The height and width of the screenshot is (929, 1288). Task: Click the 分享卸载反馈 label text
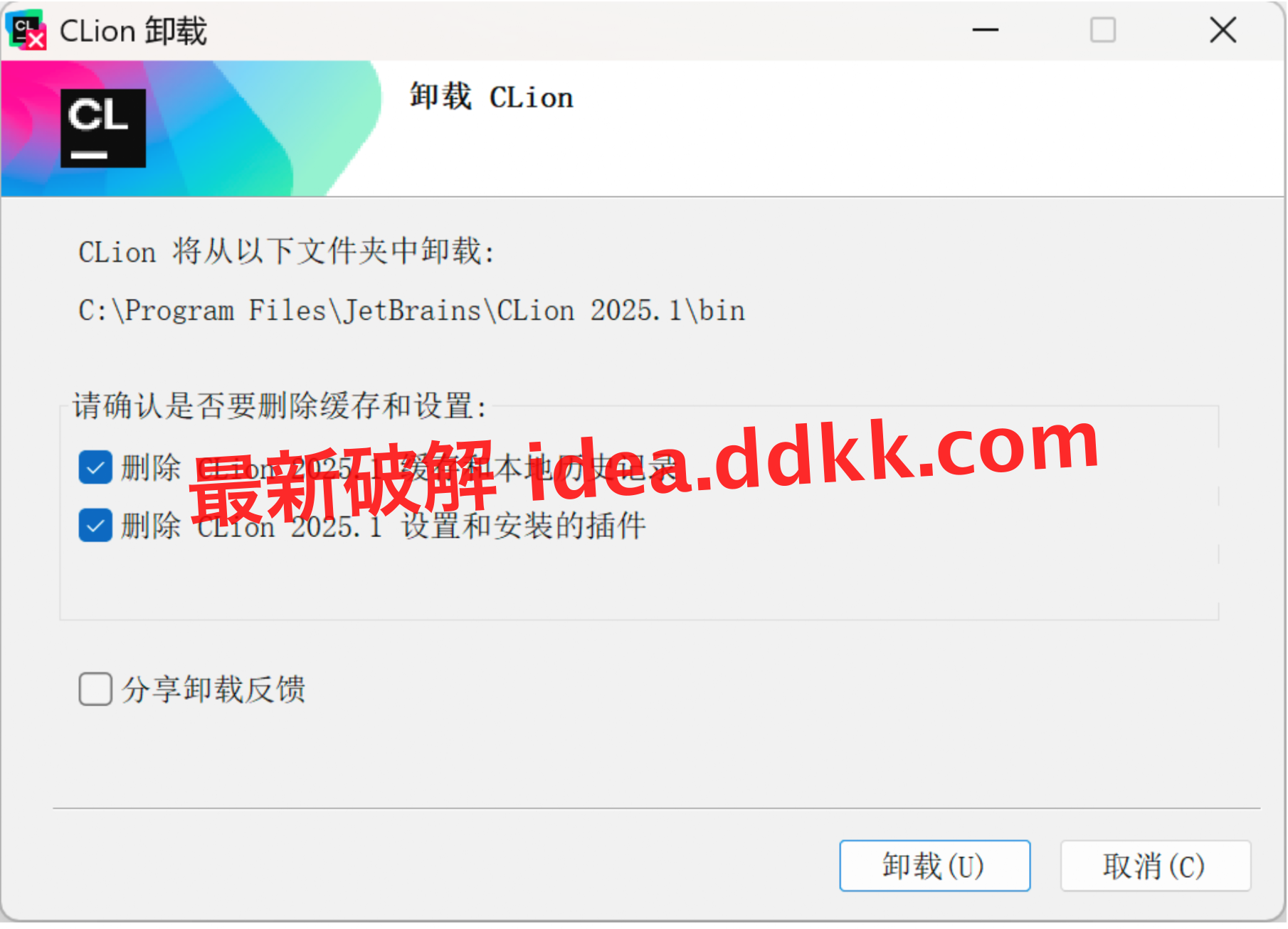tap(213, 689)
